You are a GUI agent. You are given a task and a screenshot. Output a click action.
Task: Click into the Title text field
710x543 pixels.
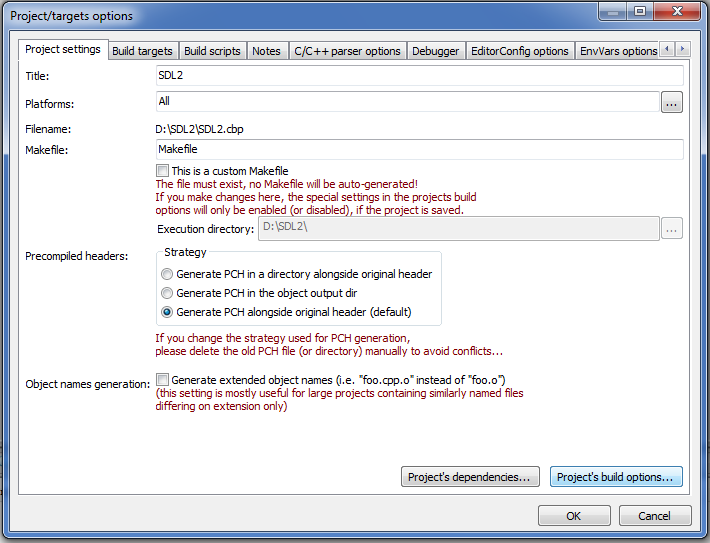[419, 76]
